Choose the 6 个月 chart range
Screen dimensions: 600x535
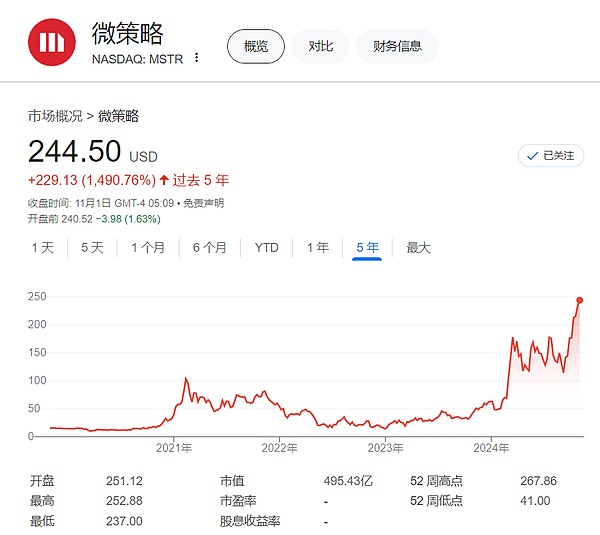[209, 248]
